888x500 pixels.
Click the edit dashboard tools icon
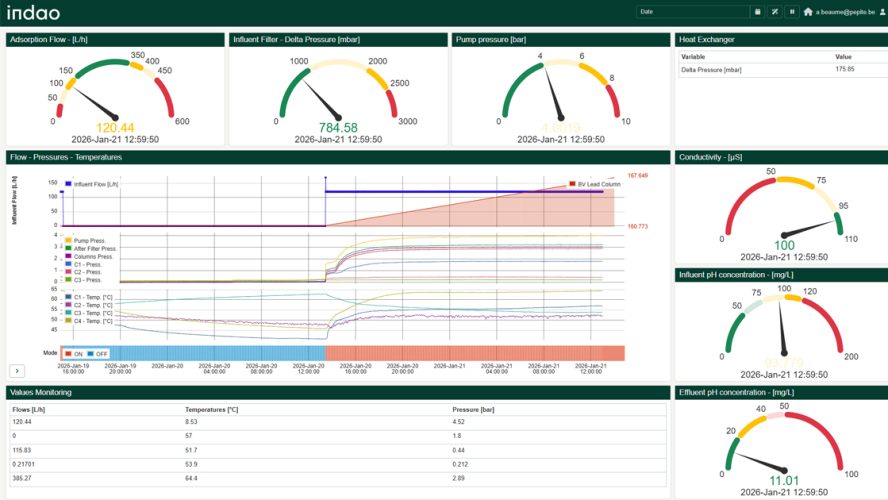tap(775, 12)
